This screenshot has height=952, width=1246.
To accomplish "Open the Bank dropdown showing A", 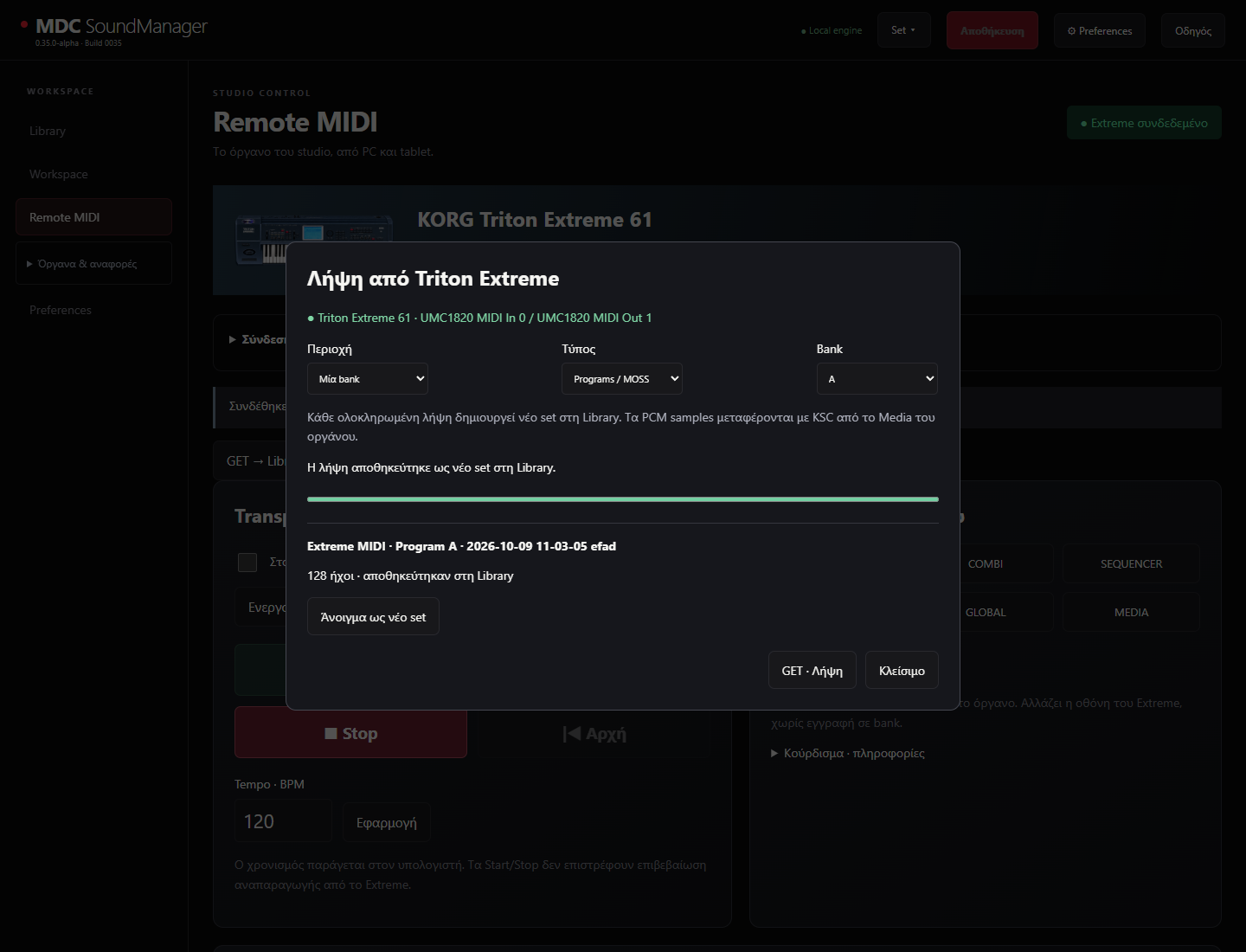I will click(x=877, y=379).
